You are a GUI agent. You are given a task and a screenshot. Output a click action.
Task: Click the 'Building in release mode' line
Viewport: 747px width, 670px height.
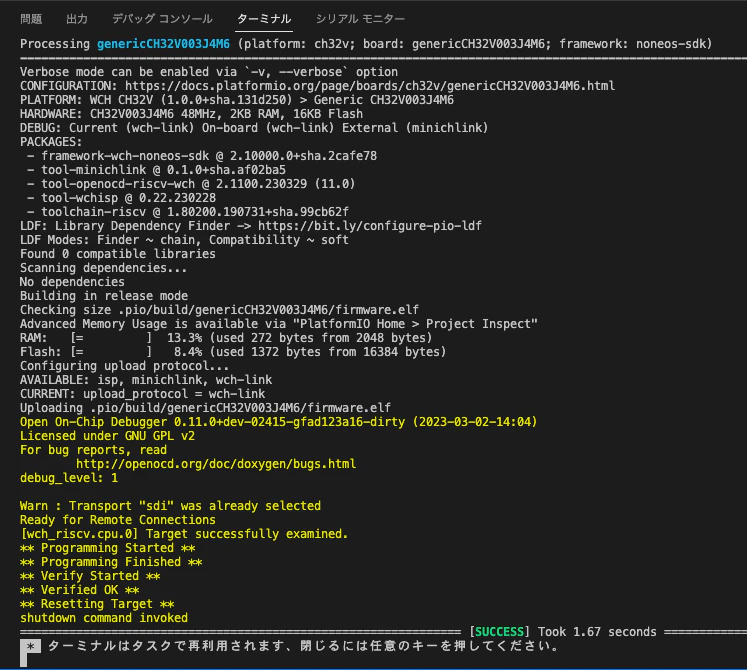pyautogui.click(x=104, y=296)
